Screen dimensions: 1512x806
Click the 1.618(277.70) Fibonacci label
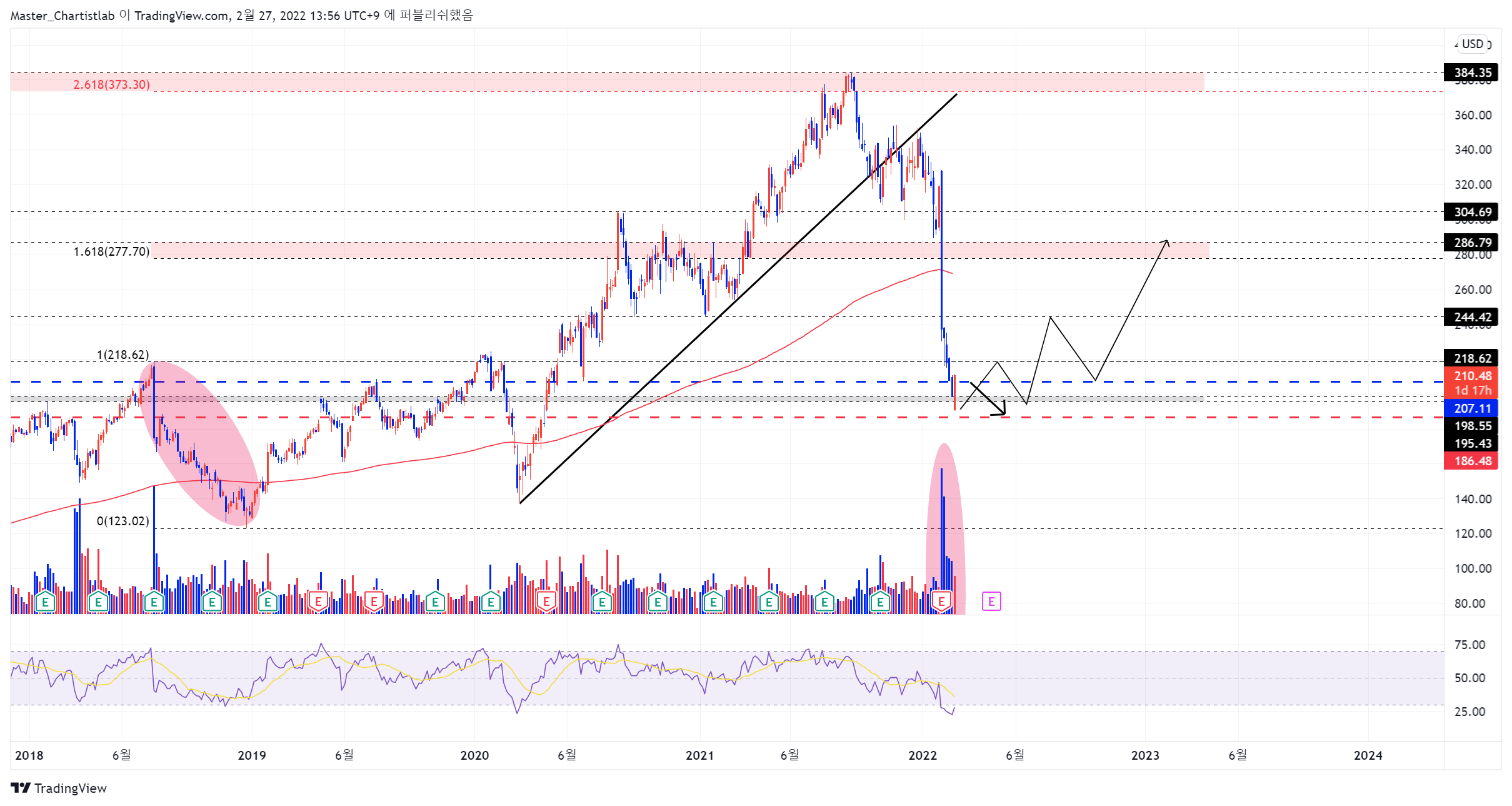click(112, 251)
